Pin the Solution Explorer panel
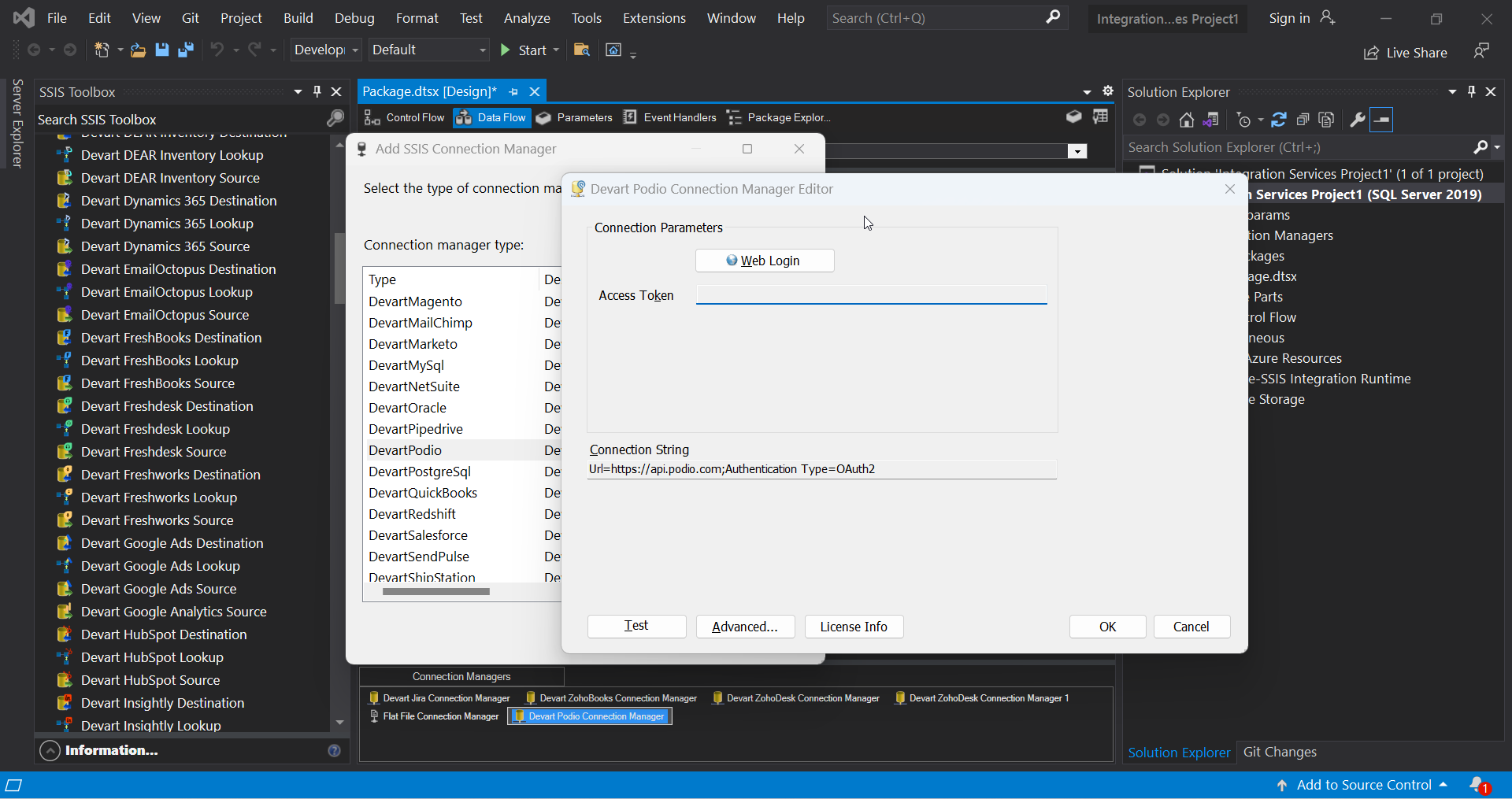 click(1471, 91)
